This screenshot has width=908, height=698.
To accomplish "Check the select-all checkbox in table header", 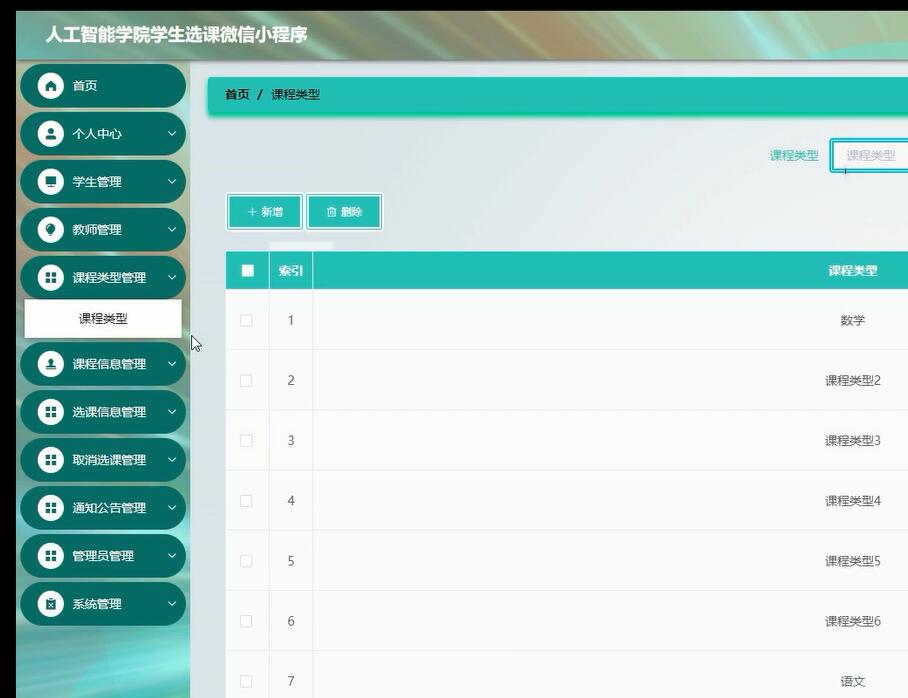I will click(246, 270).
